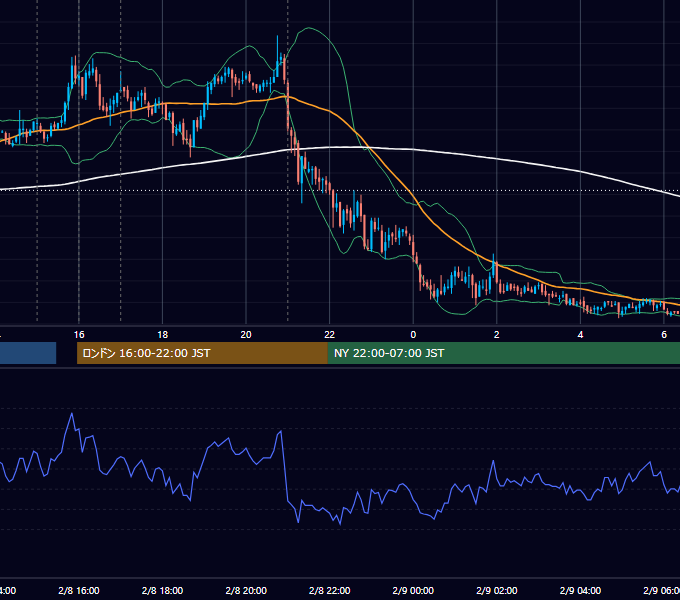Viewport: 680px width, 600px height.
Task: Click the "2/8 22:00" timestamp on lower axis
Action: click(x=330, y=590)
